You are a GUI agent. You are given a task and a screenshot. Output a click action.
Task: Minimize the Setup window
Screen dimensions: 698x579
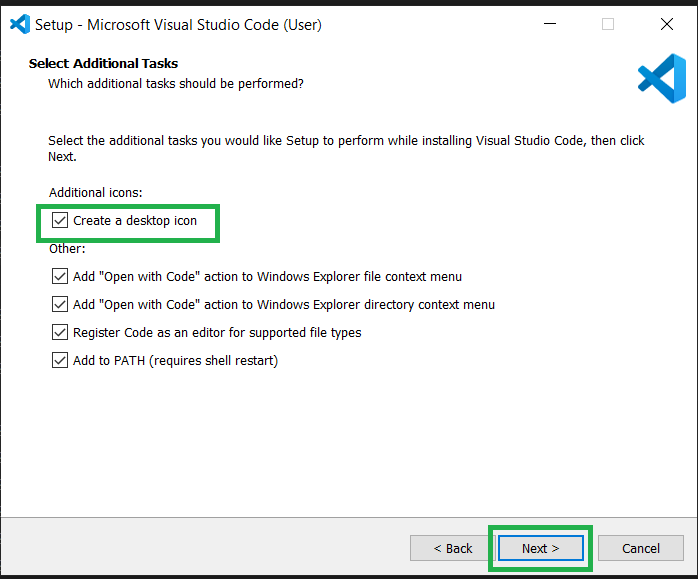(x=550, y=24)
